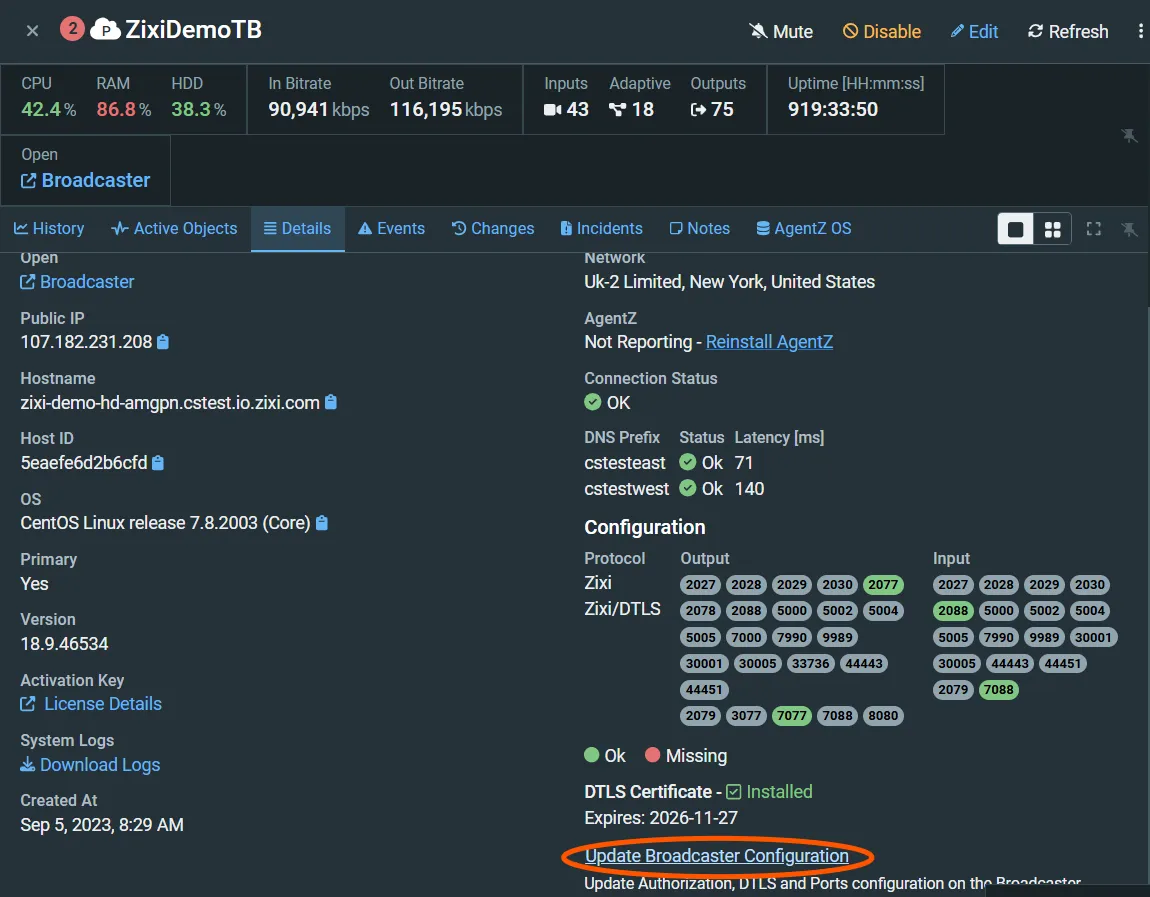Open the AgentZ OS tab
Screen dimensions: 1150x897
click(804, 229)
